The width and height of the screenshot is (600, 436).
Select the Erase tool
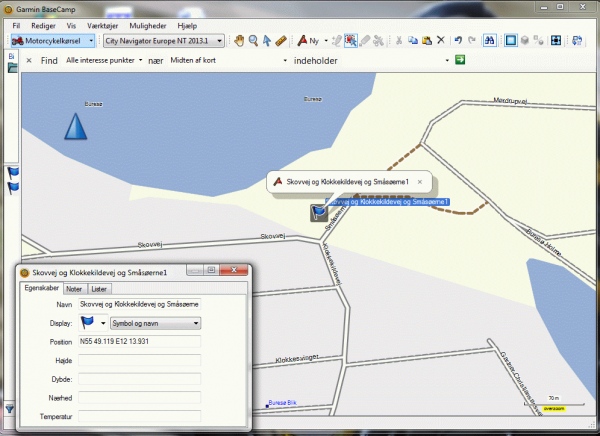(x=365, y=41)
